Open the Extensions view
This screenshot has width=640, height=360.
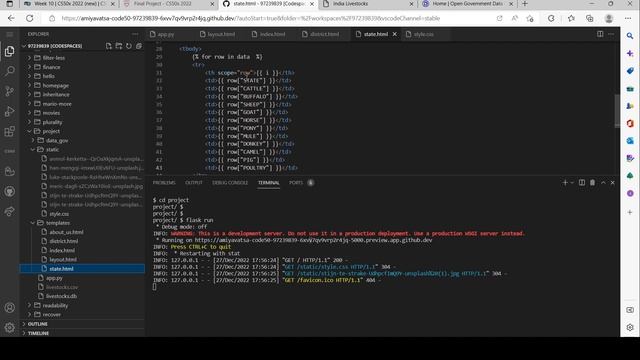click(9, 131)
